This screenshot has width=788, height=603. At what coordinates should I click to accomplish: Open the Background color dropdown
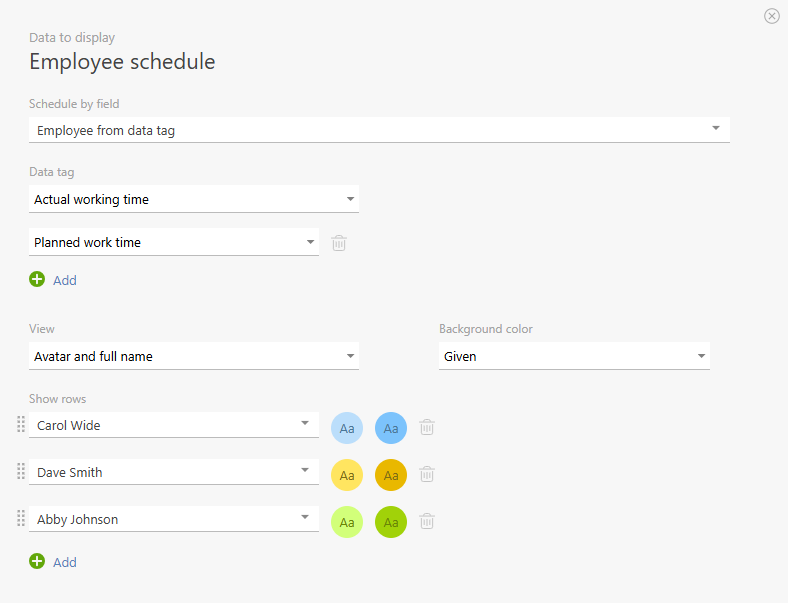pos(574,356)
